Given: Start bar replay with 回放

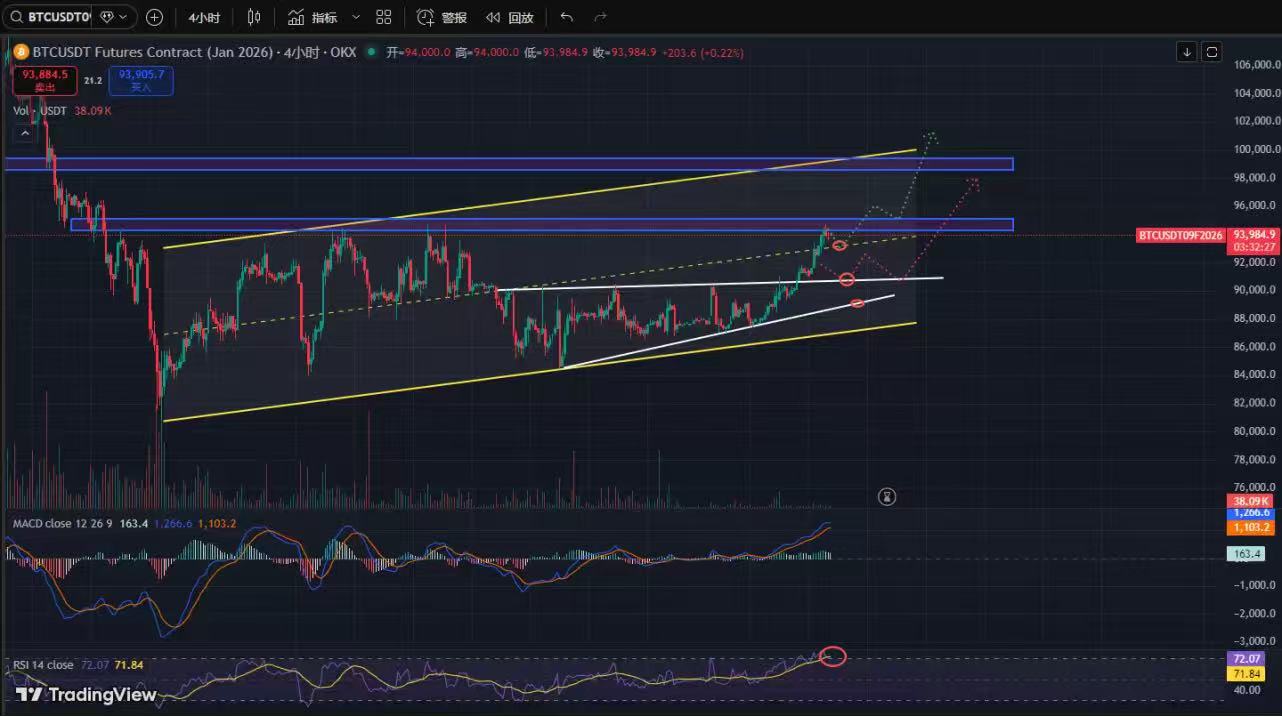Looking at the screenshot, I should tap(510, 17).
